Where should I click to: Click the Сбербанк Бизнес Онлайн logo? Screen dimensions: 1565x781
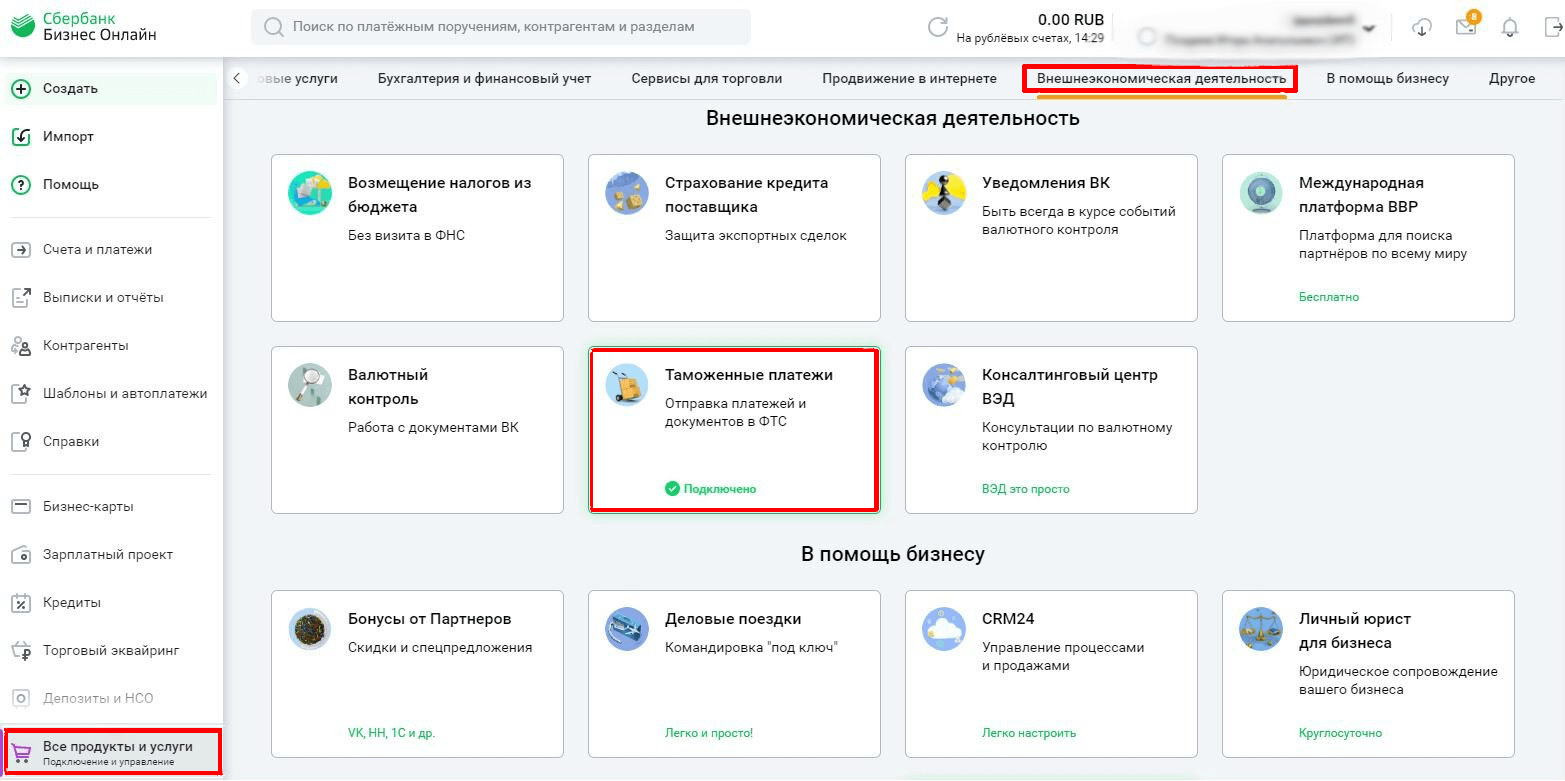(84, 27)
